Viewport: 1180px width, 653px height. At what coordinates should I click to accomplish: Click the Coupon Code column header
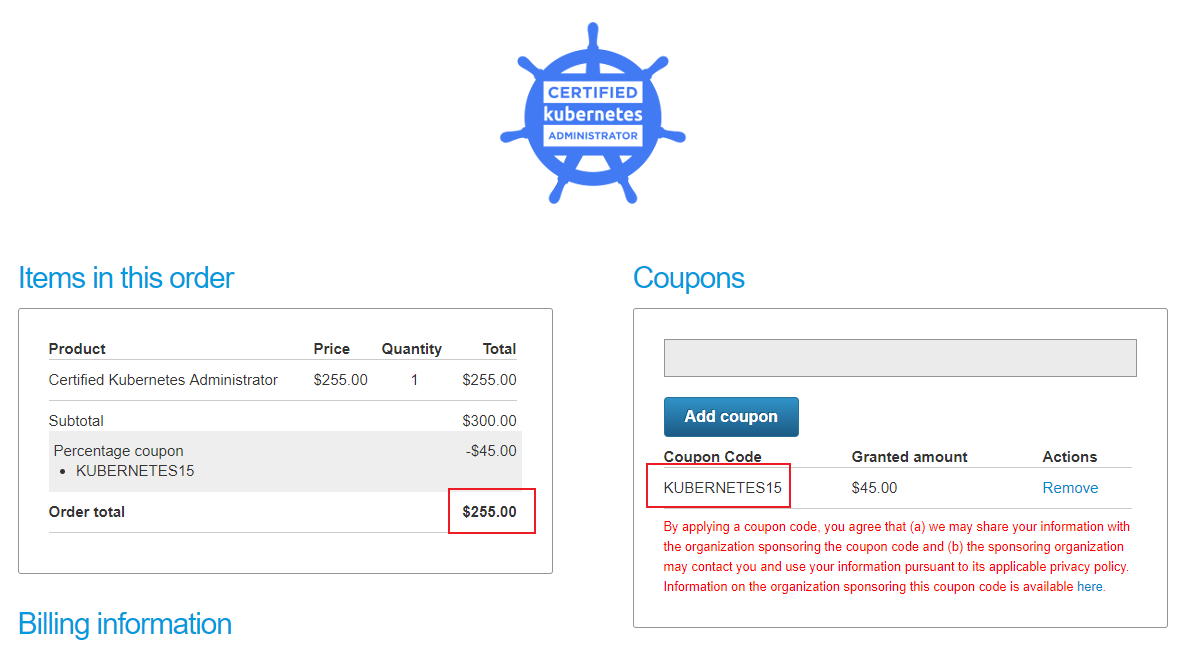pyautogui.click(x=712, y=457)
